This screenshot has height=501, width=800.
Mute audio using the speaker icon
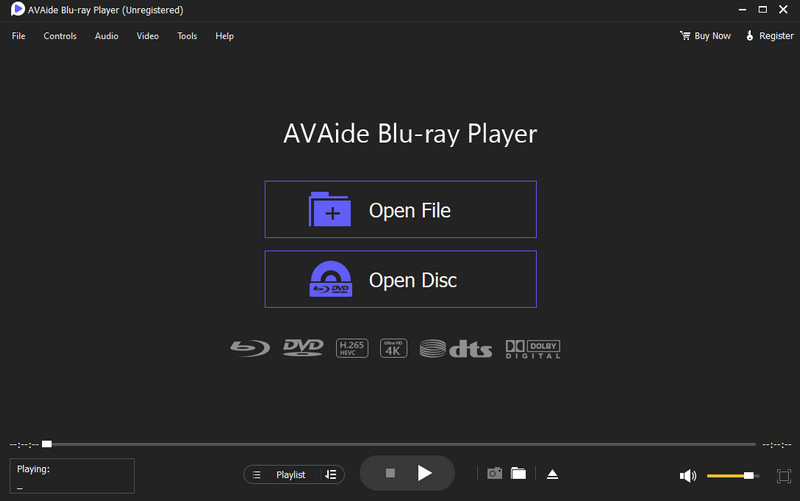(688, 475)
